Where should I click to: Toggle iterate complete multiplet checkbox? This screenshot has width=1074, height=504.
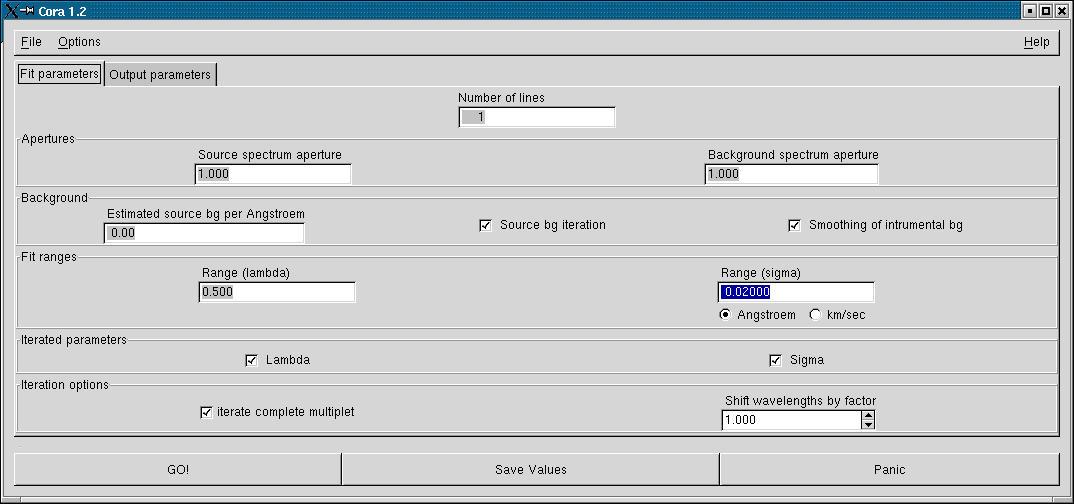(x=207, y=412)
